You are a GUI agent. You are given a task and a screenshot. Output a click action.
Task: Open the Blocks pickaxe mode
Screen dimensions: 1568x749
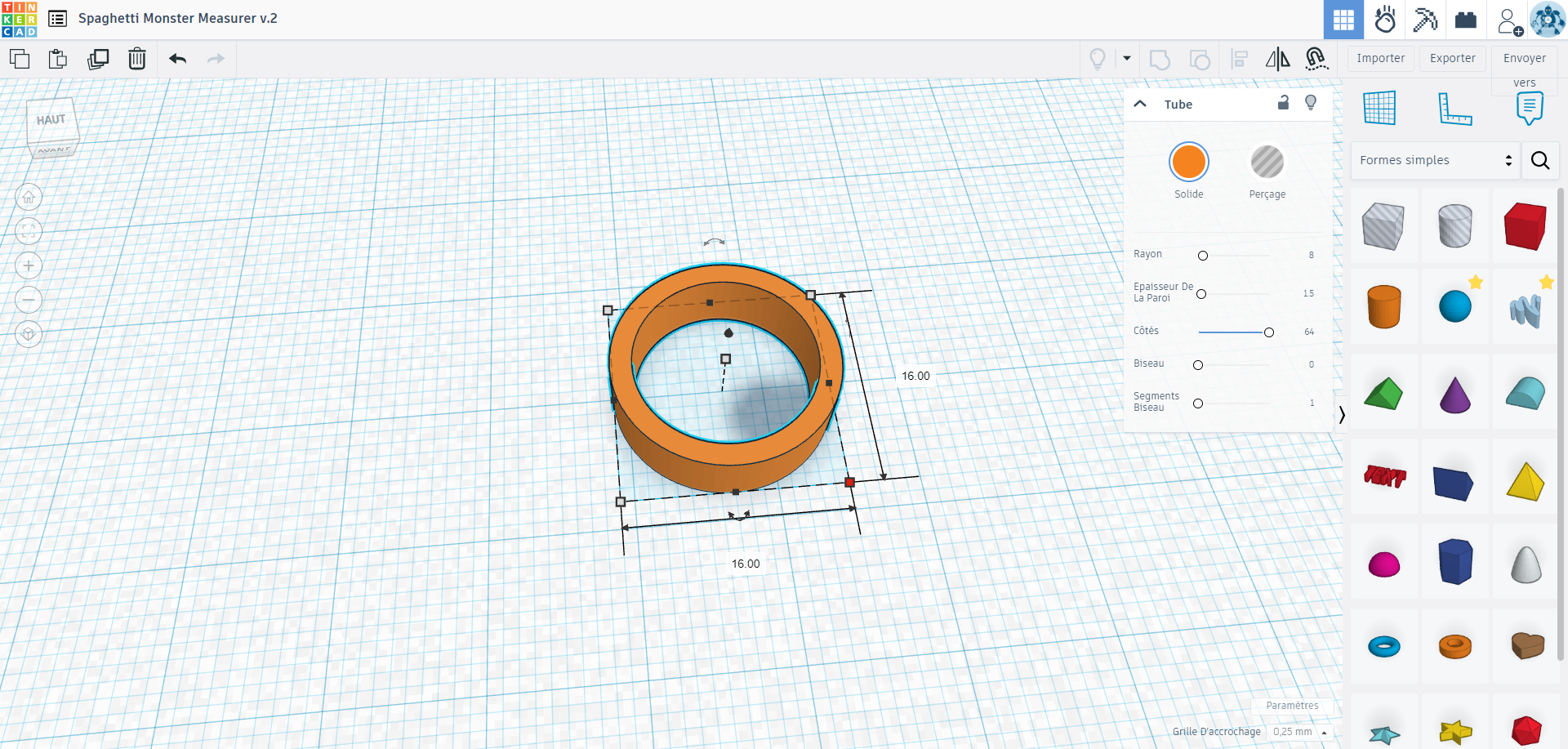pyautogui.click(x=1426, y=20)
